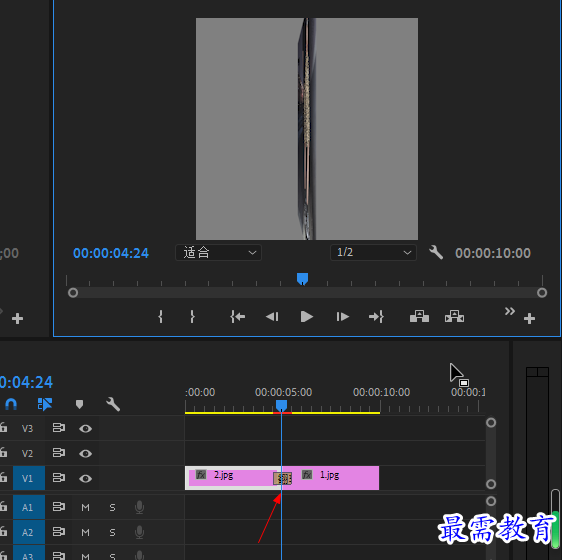Toggle Snap magnet in timeline
562x560 pixels.
tap(11, 404)
